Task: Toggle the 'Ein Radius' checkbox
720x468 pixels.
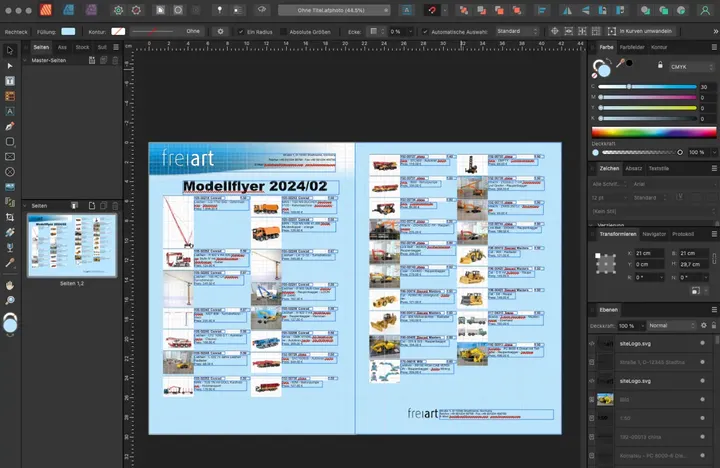Action: click(240, 31)
